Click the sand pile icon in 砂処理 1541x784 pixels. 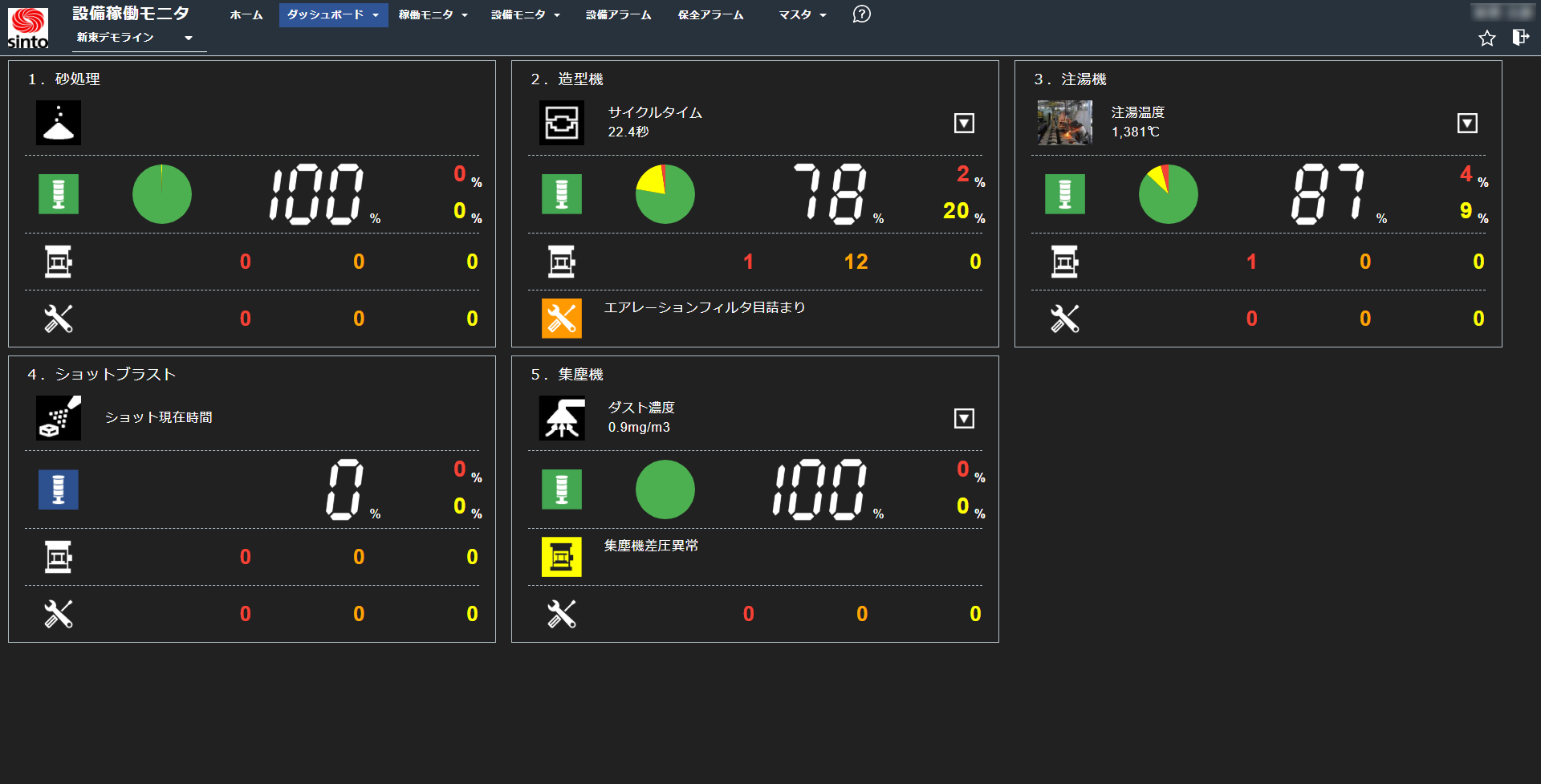point(59,123)
